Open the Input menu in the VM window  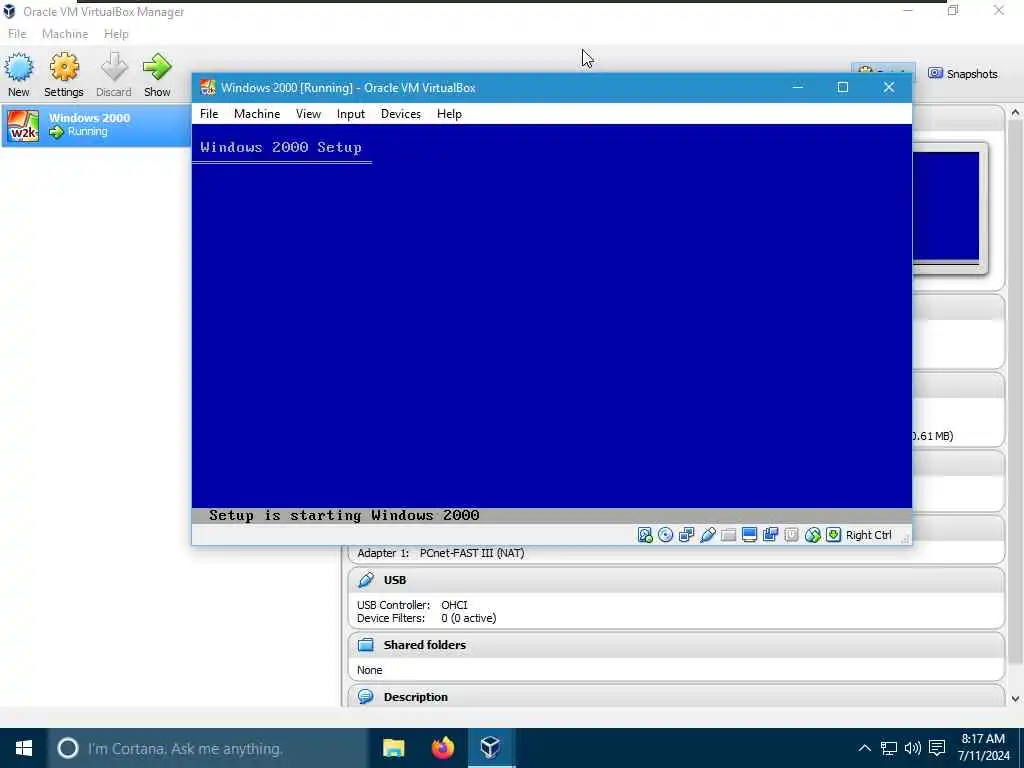(351, 114)
